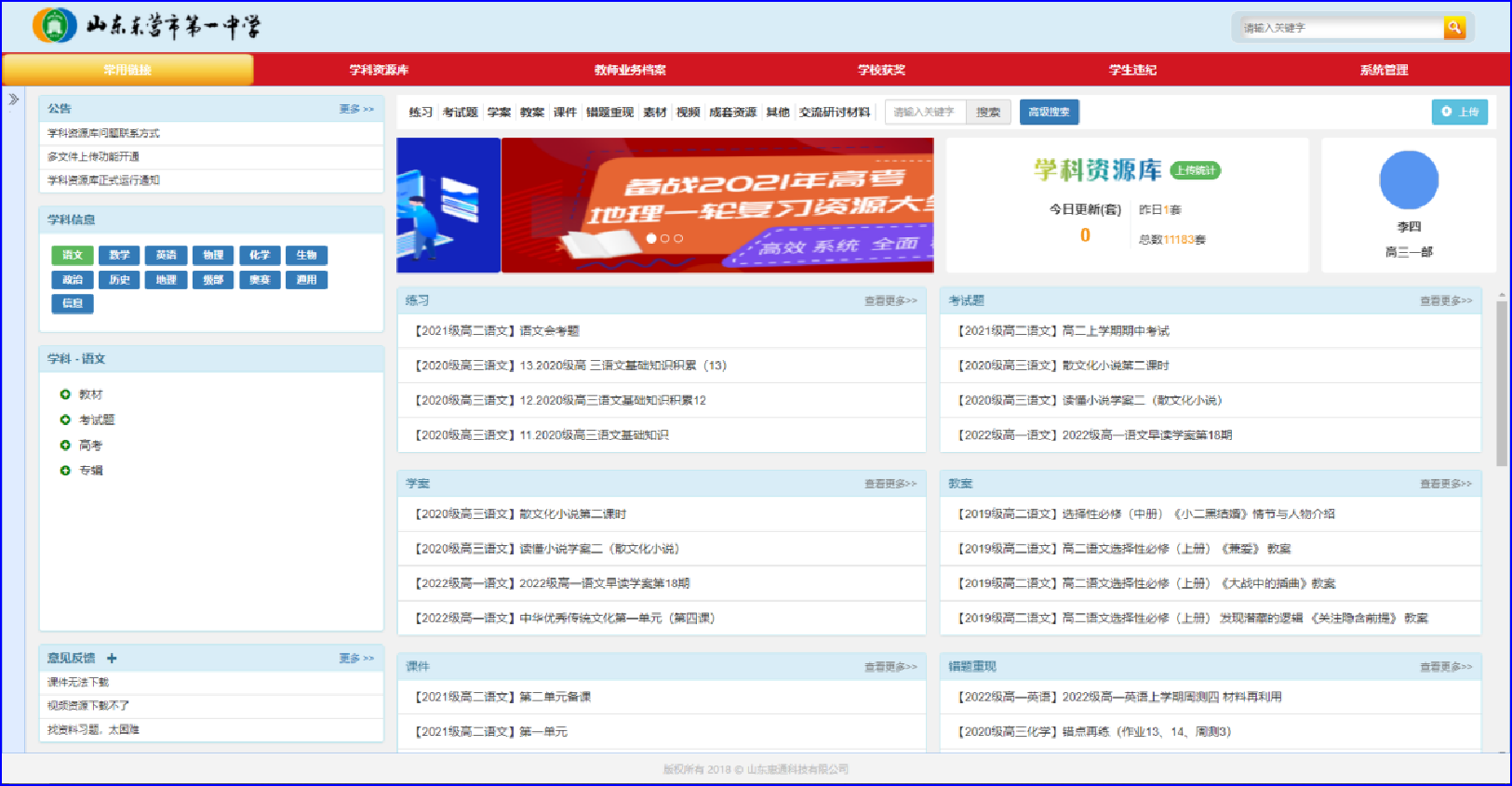This screenshot has width=1512, height=786.
Task: Click the resource keyword search input
Action: click(925, 113)
